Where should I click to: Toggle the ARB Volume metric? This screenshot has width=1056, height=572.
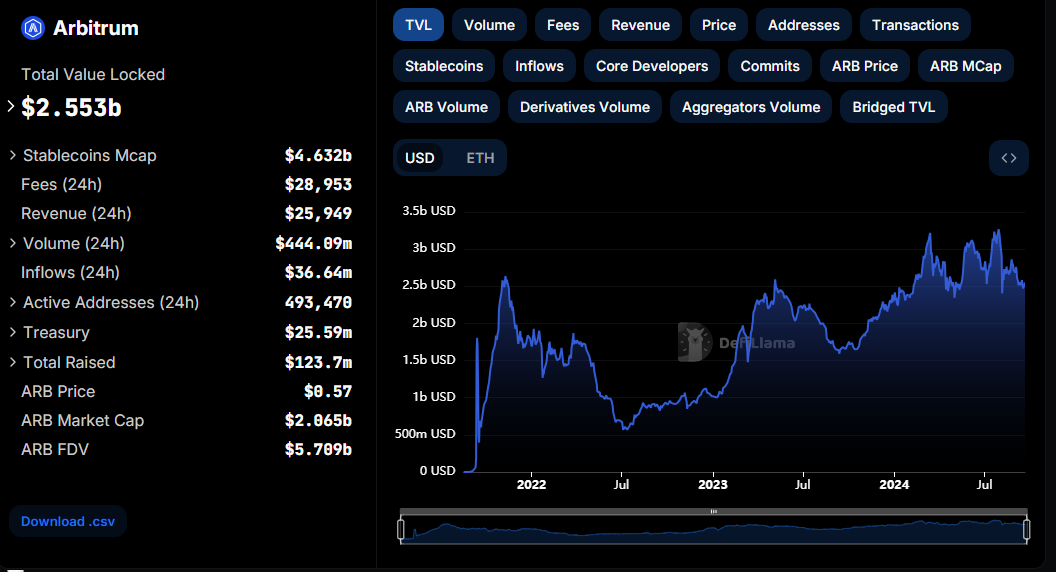447,107
